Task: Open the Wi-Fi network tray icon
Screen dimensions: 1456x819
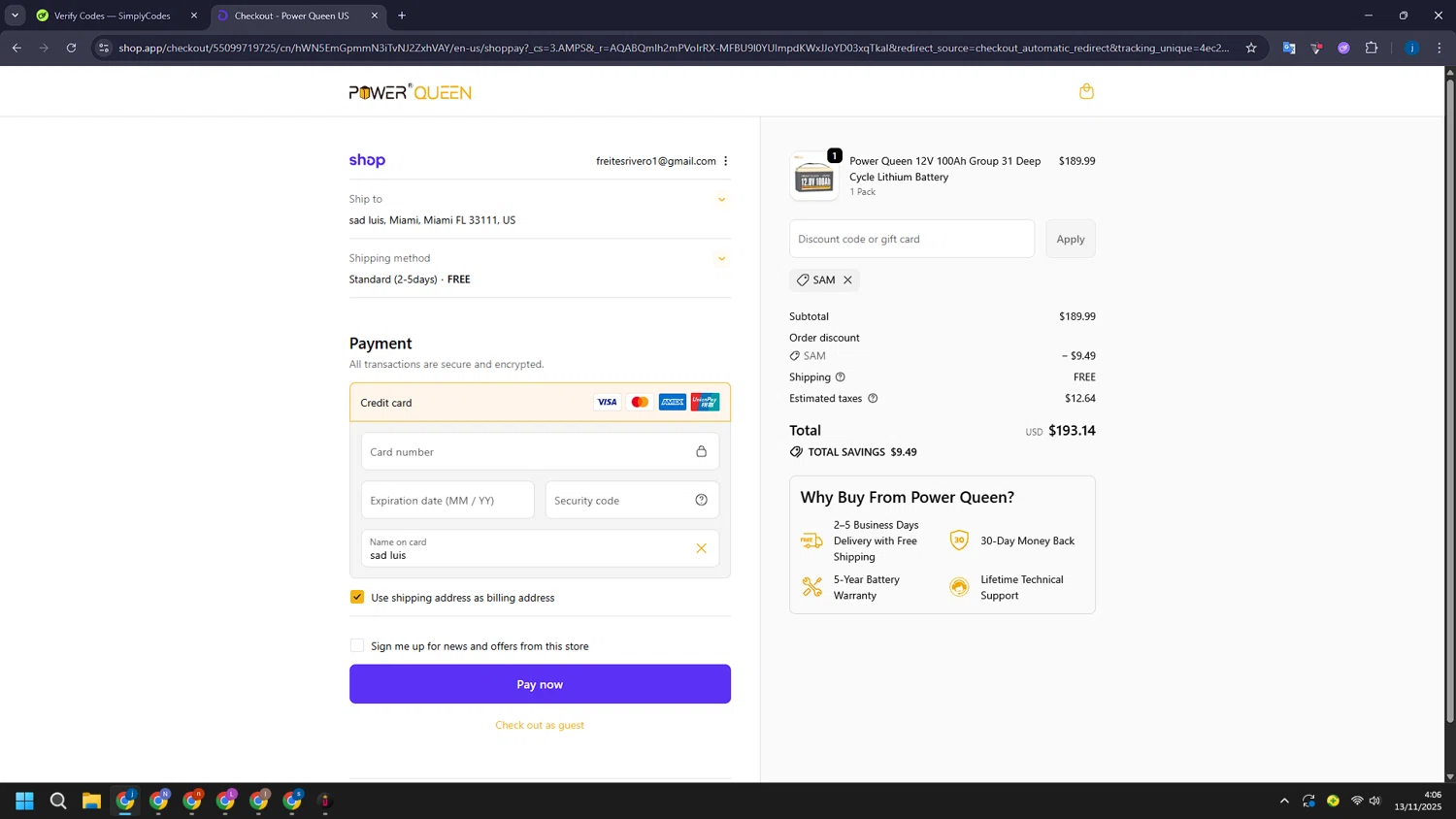Action: pyautogui.click(x=1357, y=801)
